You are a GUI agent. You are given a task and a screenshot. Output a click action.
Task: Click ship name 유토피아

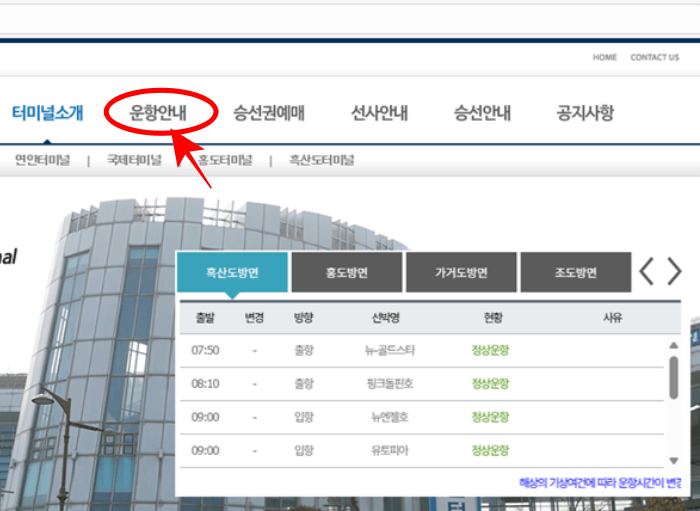click(x=390, y=451)
